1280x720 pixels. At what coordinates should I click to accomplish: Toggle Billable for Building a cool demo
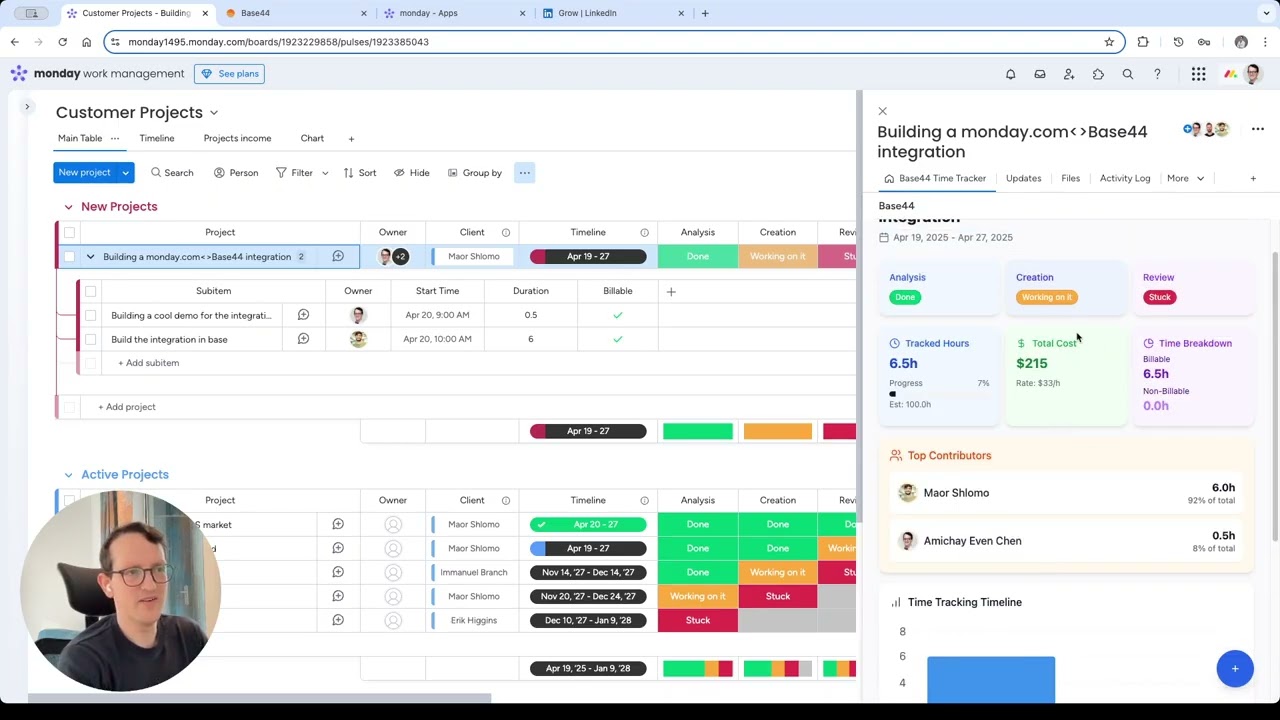pos(618,315)
